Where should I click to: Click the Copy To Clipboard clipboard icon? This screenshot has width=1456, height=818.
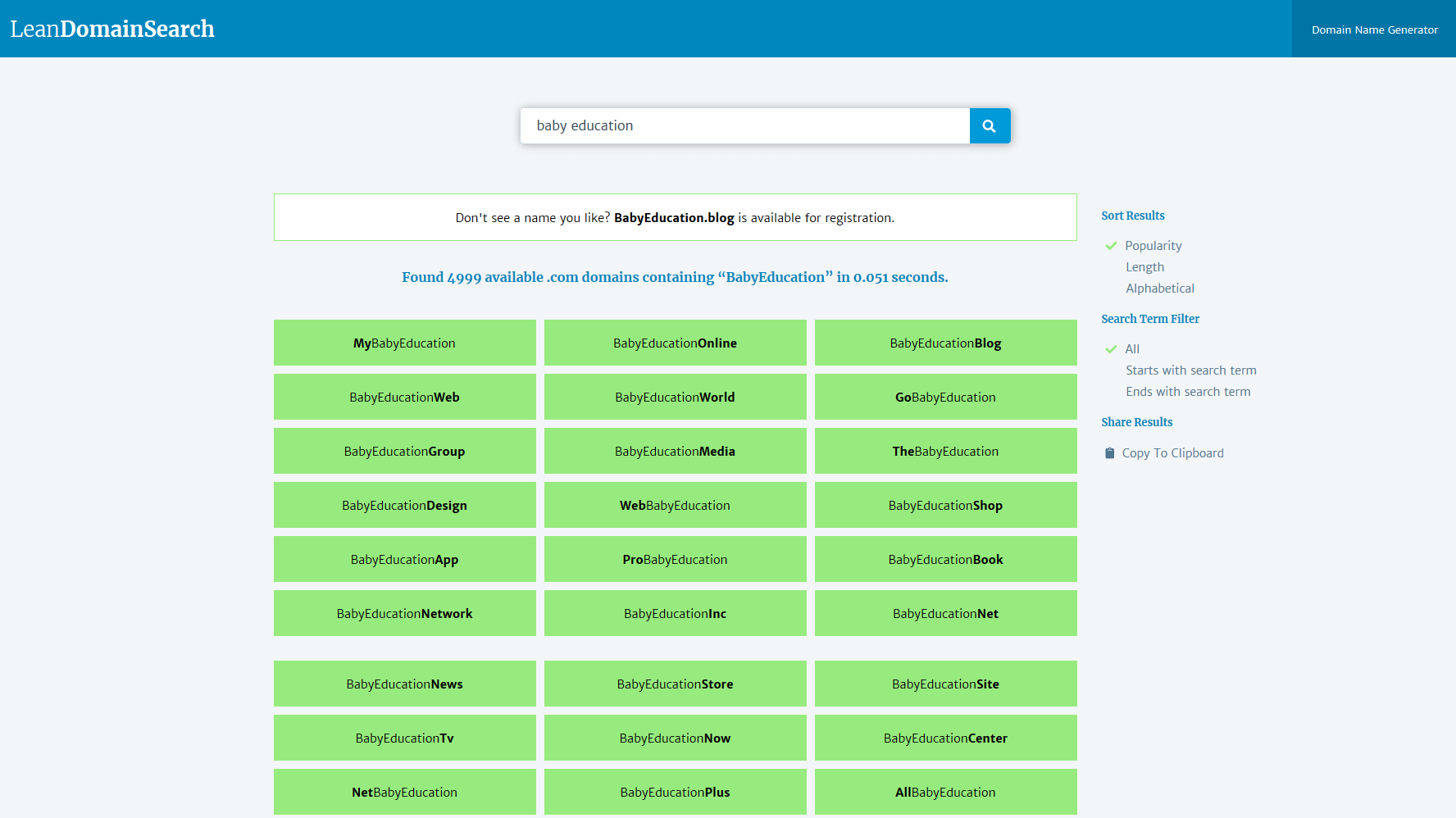point(1109,452)
